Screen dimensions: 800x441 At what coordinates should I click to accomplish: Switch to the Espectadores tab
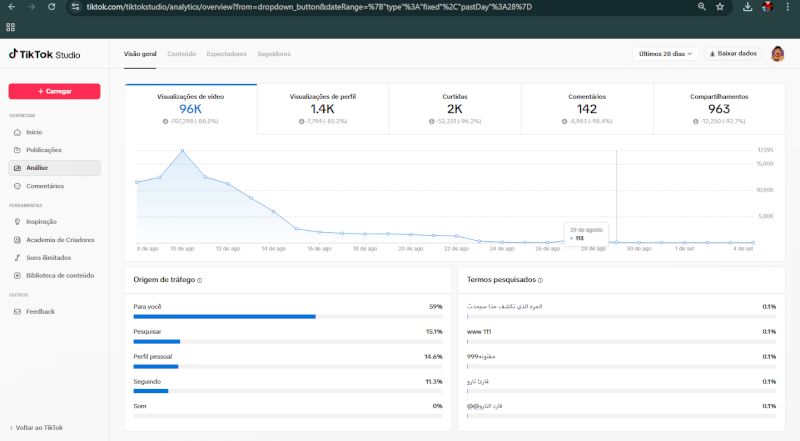click(226, 53)
